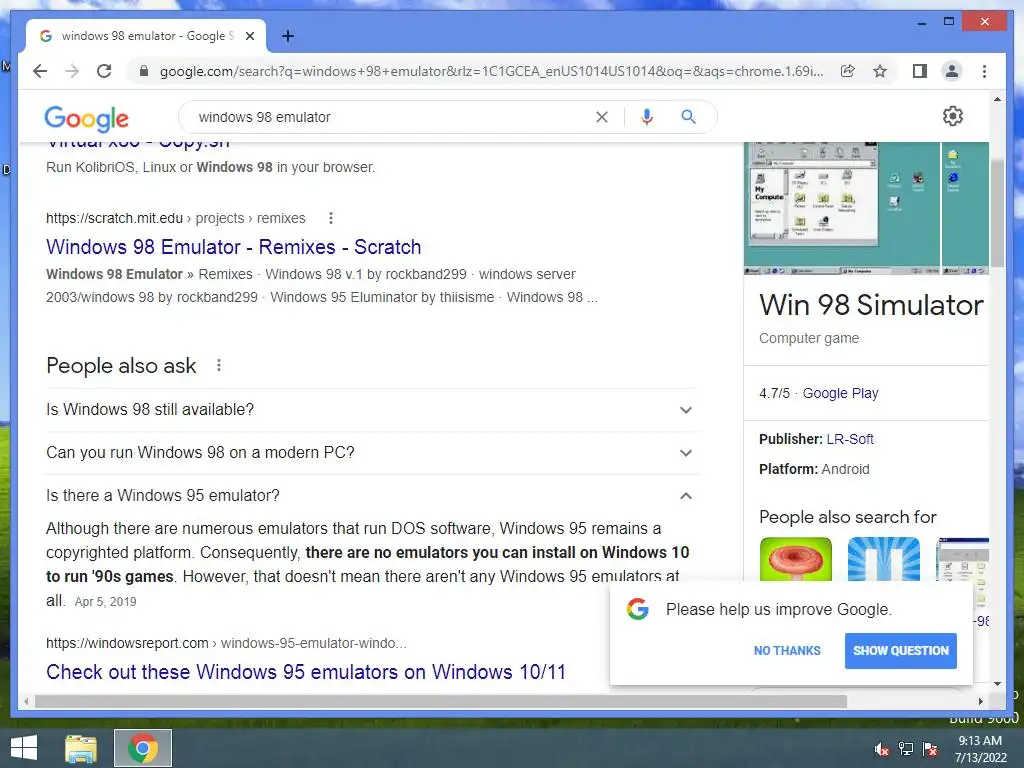Click the vertical scrollbar thumb
The image size is (1024, 768).
997,212
